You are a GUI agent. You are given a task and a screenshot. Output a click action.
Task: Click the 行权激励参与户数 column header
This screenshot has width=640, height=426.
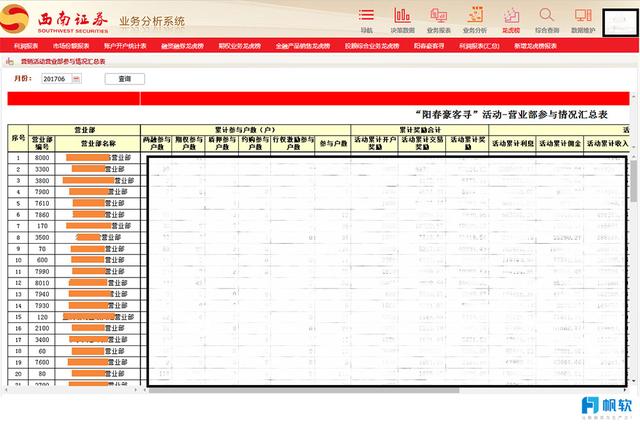pyautogui.click(x=293, y=144)
